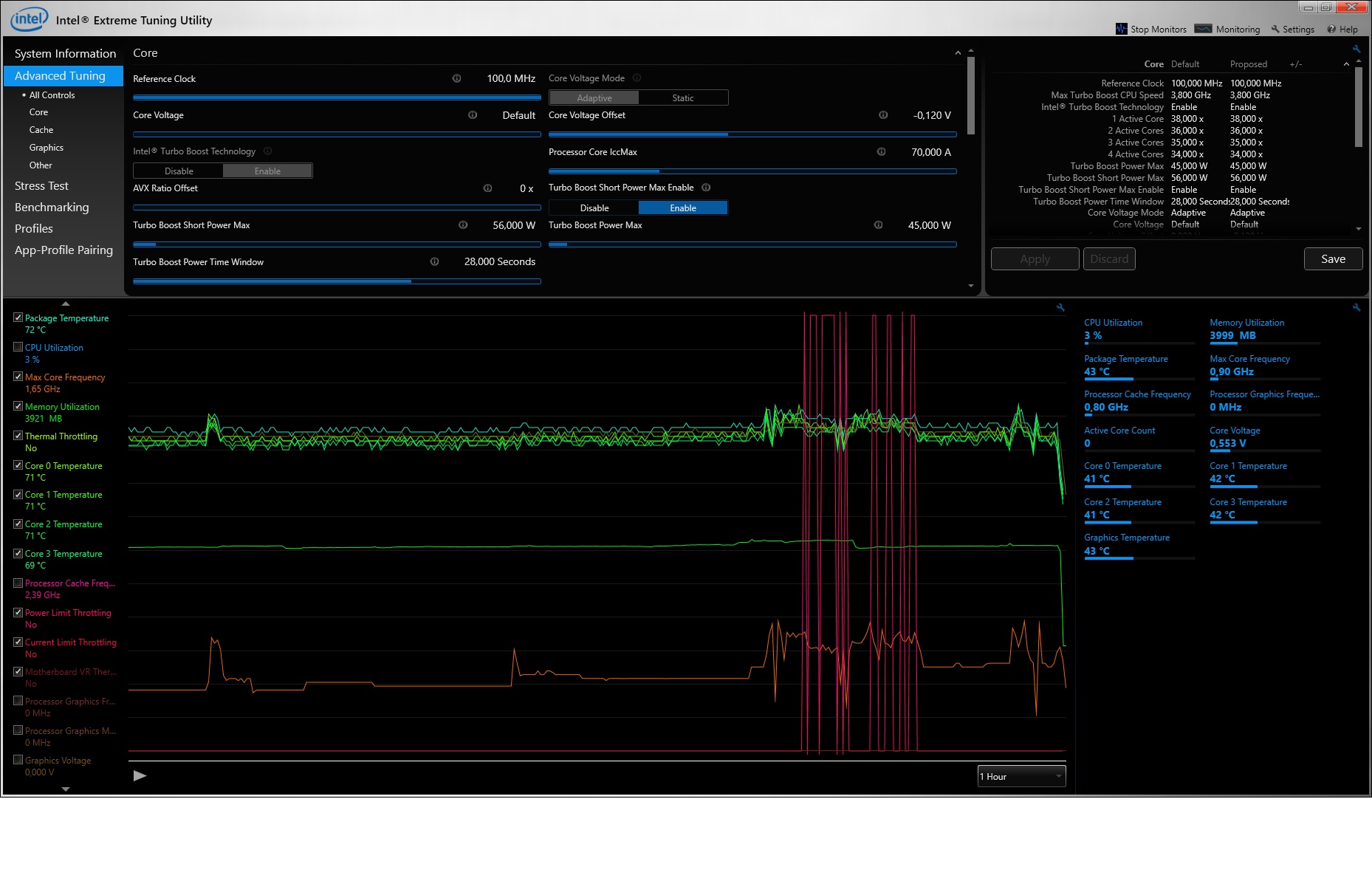1372x895 pixels.
Task: Disable Turbo Boost Short Power Max
Action: point(594,208)
